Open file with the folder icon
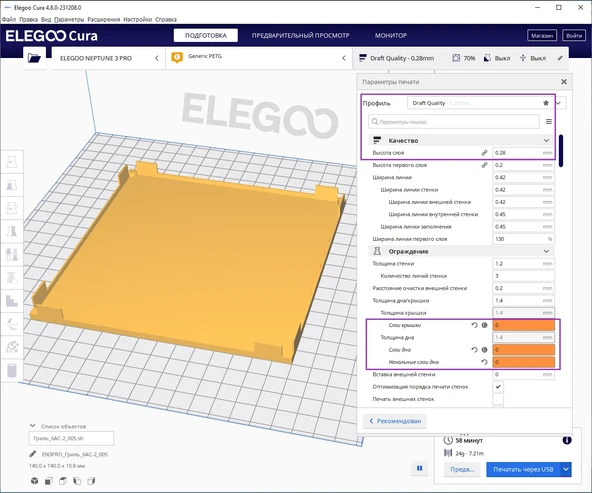 pyautogui.click(x=34, y=58)
